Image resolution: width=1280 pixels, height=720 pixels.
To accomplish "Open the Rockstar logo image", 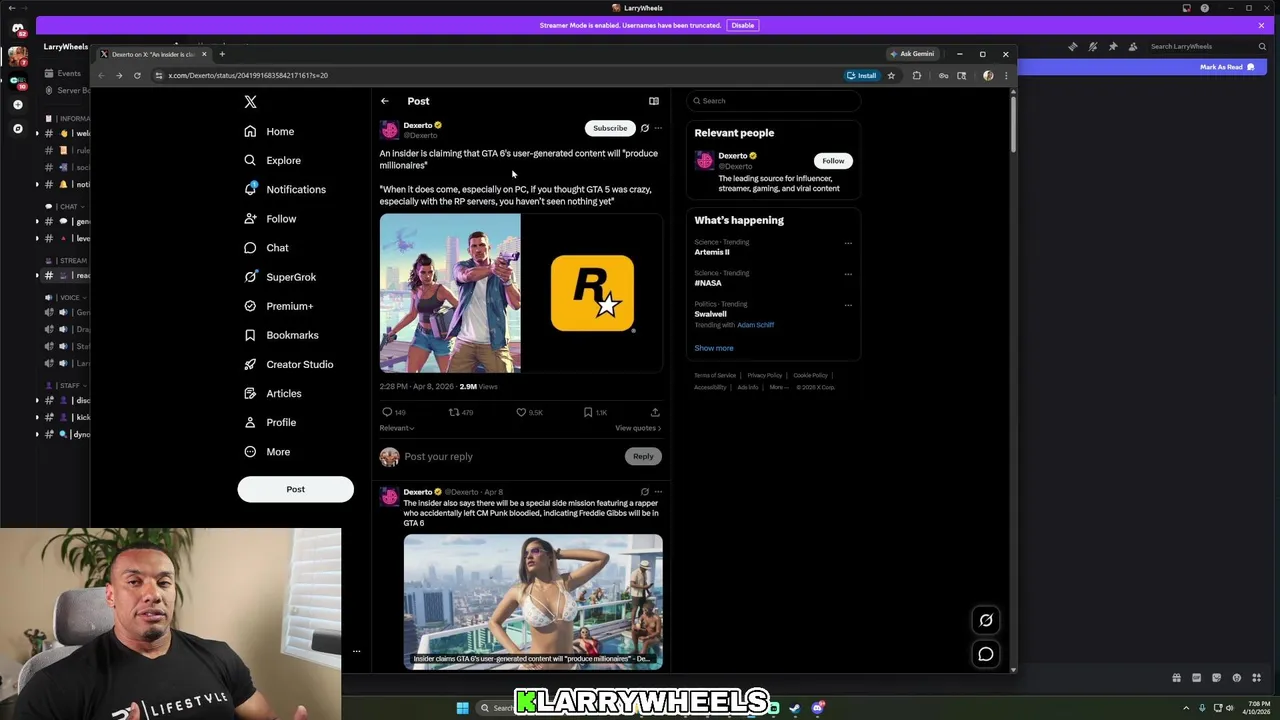I will [592, 293].
